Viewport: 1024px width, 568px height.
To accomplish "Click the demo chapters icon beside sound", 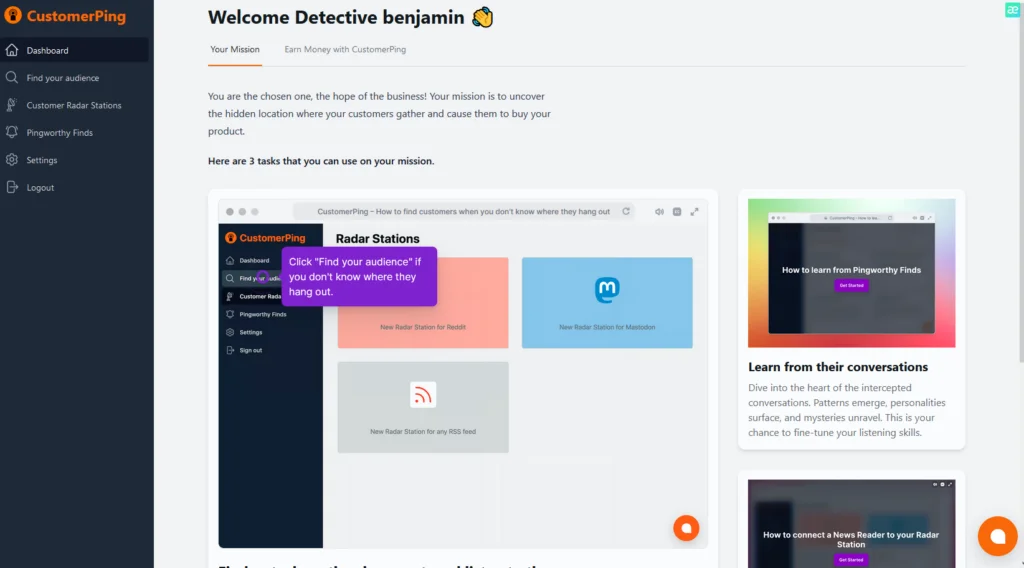I will point(677,212).
